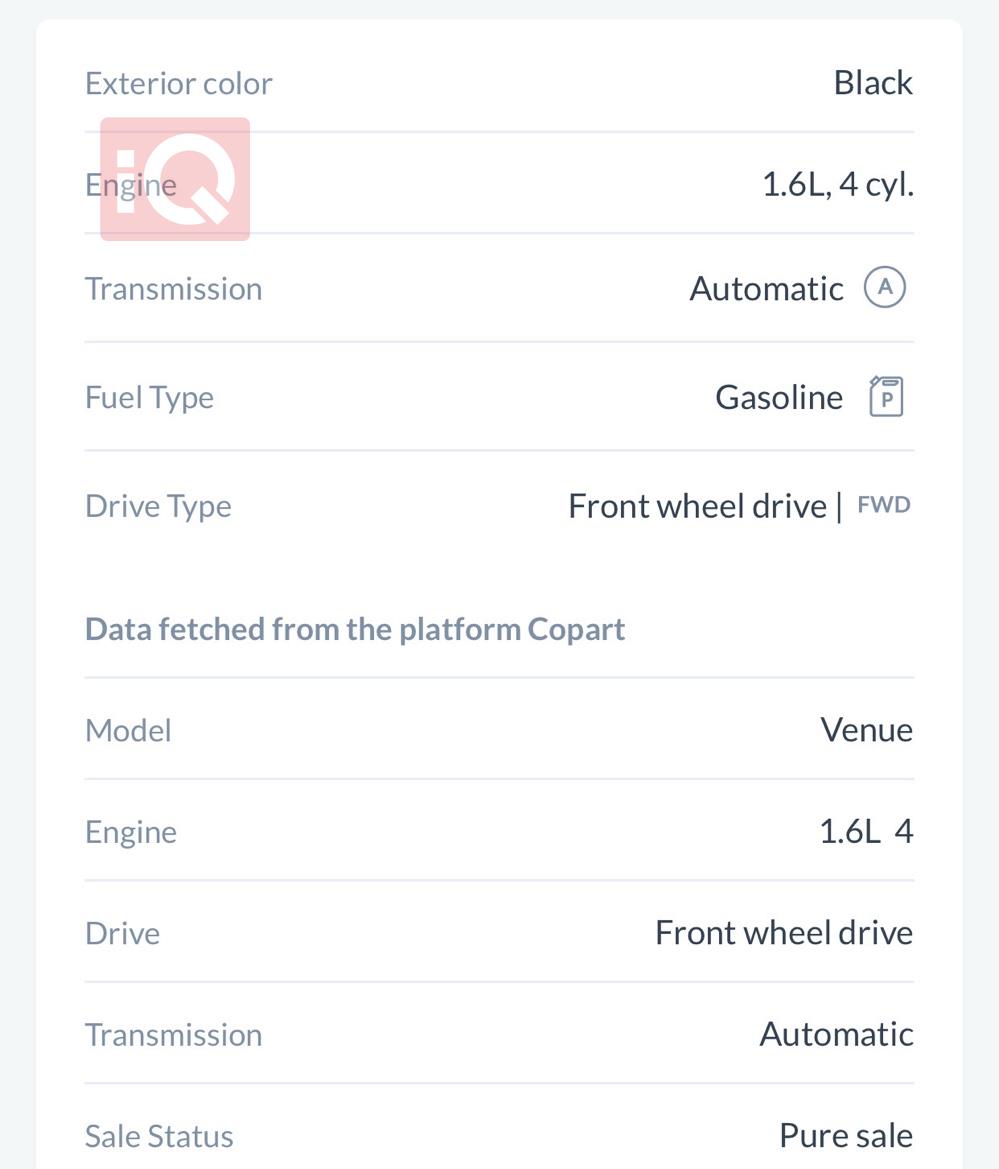
Task: Click the automatic transmission 'A' icon
Action: [x=885, y=288]
